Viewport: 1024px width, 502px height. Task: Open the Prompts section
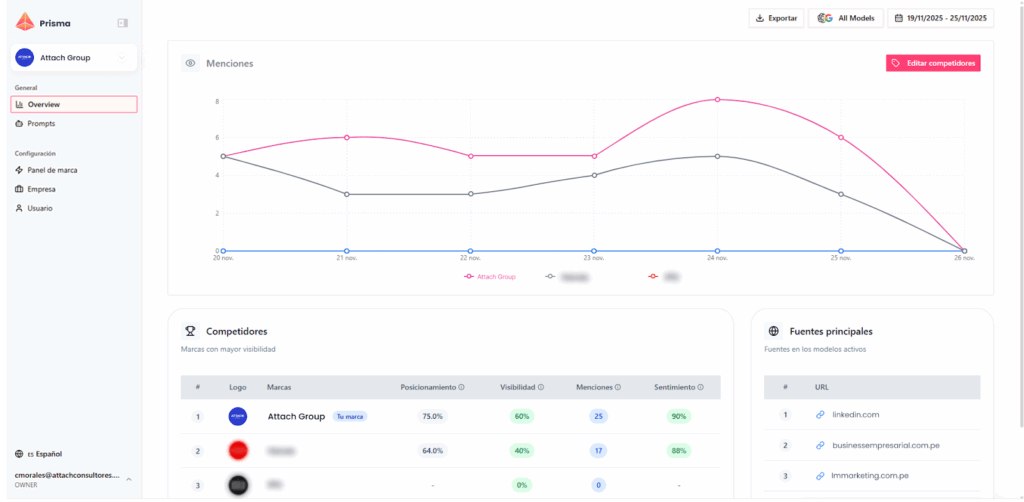coord(41,124)
